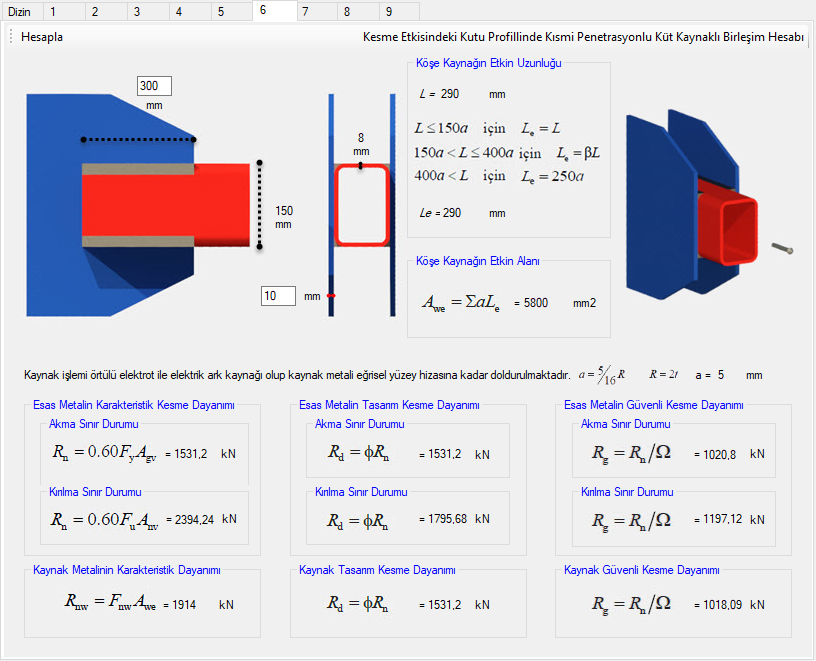The width and height of the screenshot is (816, 661).
Task: Click the 10 mm plate thickness field
Action: click(x=278, y=296)
